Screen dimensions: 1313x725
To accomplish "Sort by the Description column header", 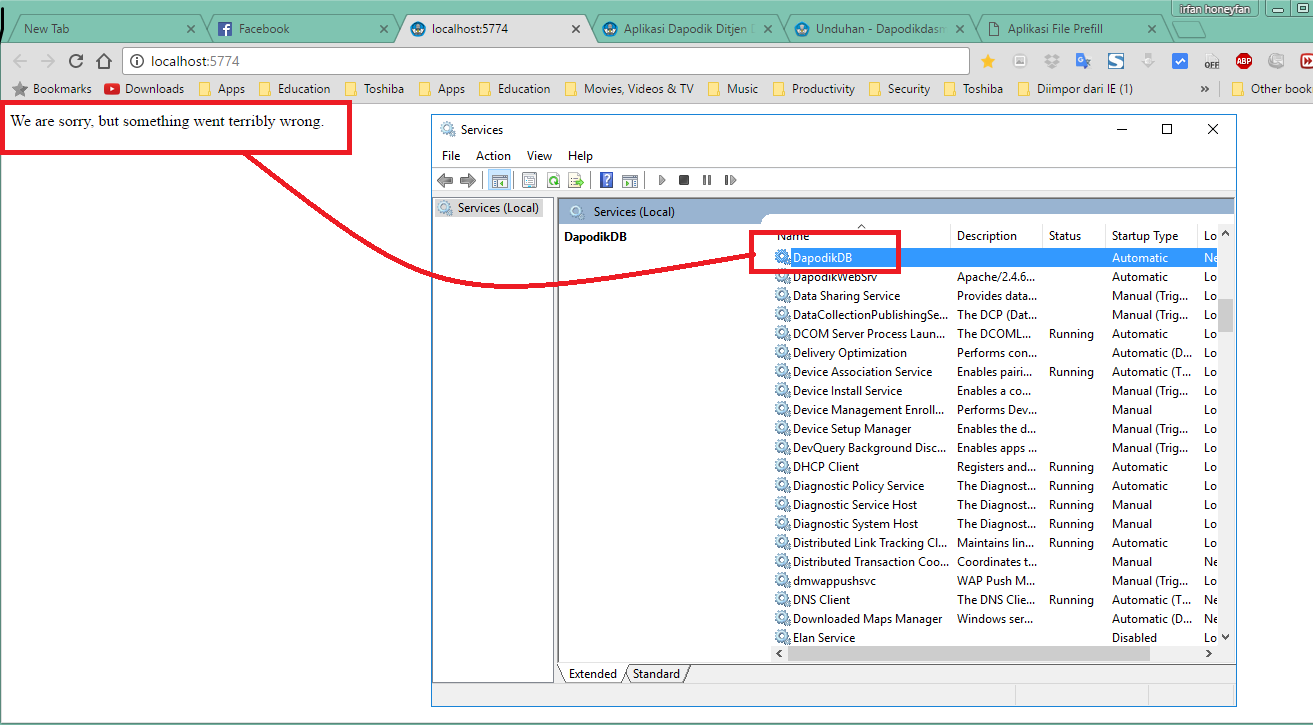I will (996, 236).
